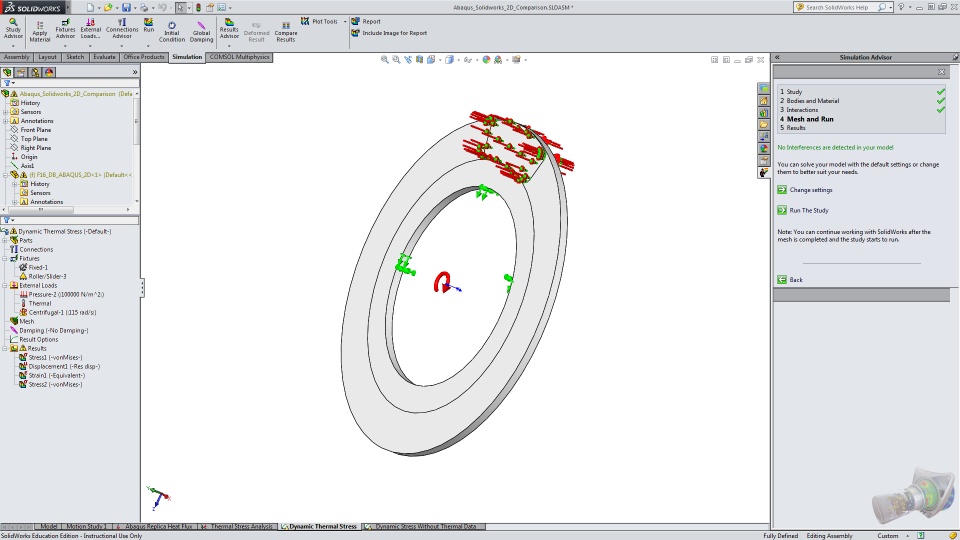This screenshot has height=540, width=960.
Task: Open the Plot Tools dropdown
Action: [x=345, y=21]
